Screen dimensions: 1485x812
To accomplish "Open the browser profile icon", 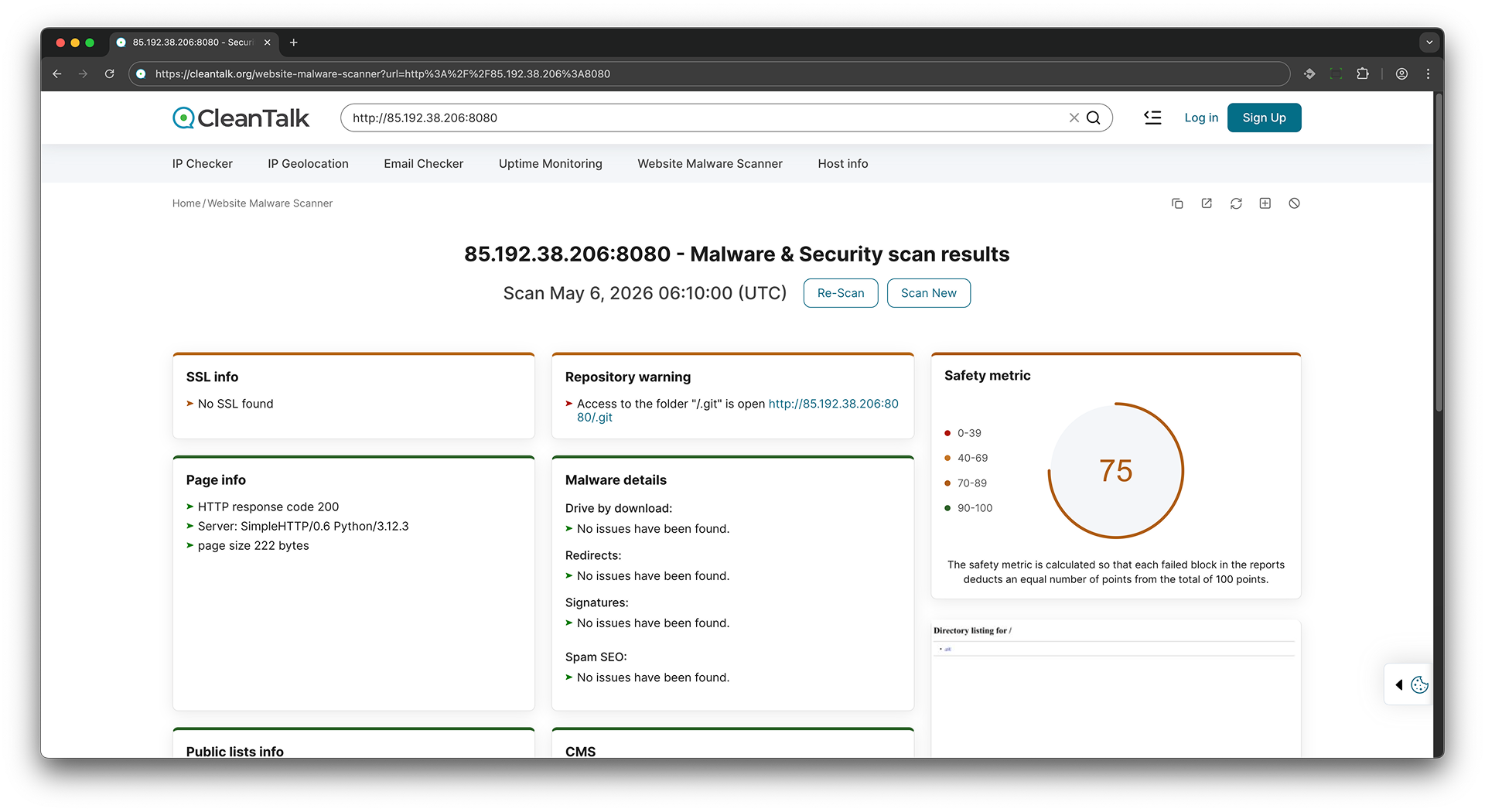I will click(x=1401, y=73).
